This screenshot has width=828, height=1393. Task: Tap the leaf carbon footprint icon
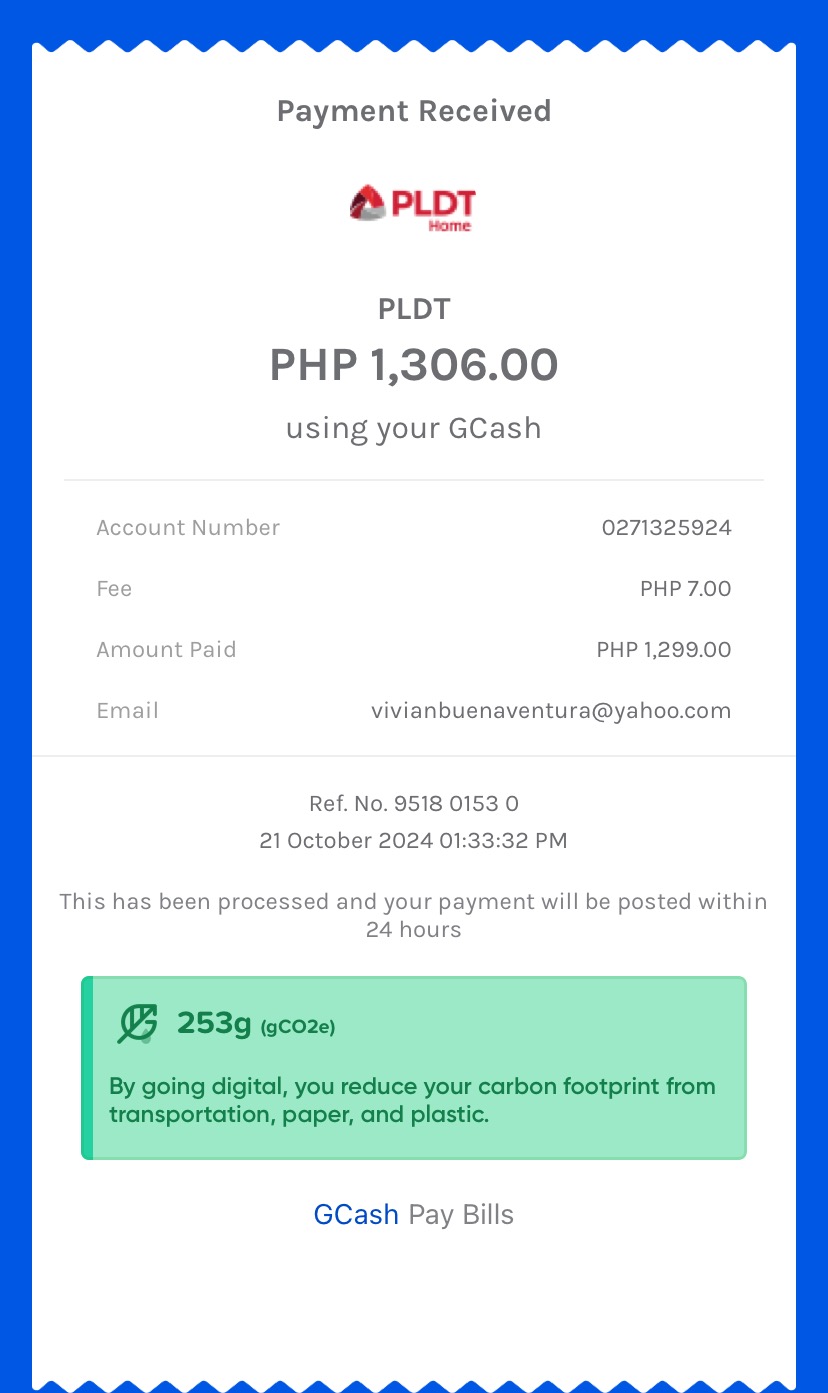click(137, 1024)
